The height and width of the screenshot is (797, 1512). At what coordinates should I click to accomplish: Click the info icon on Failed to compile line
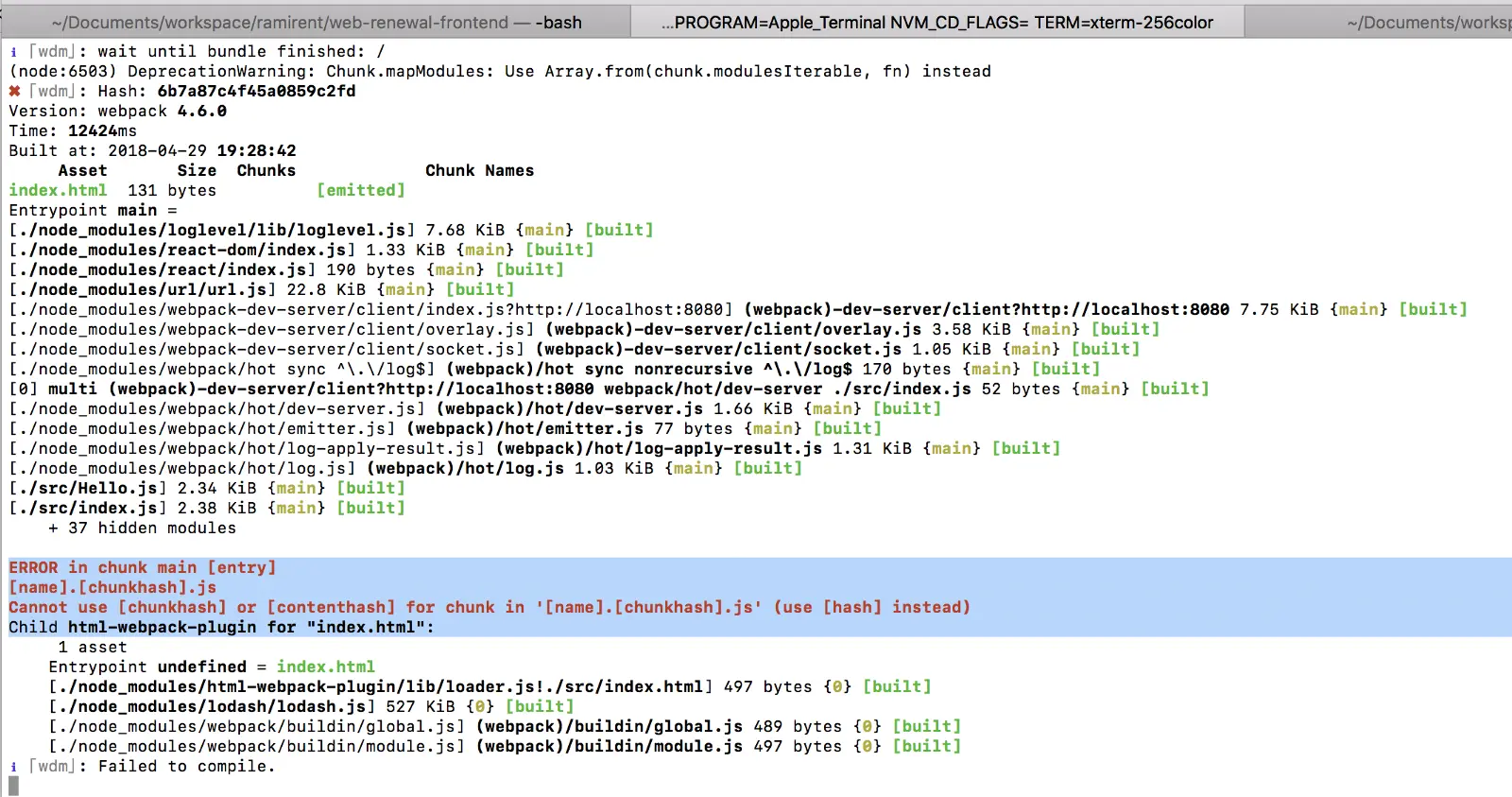13,767
